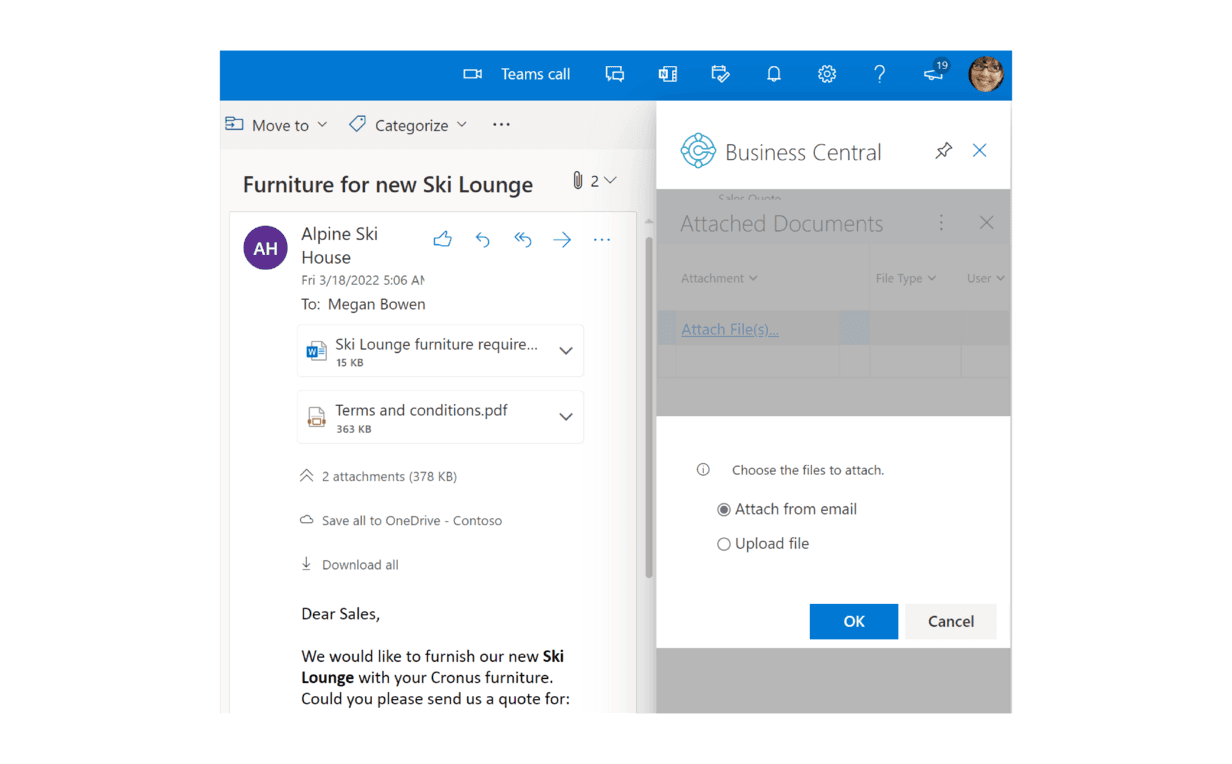Click OK to confirm attachment choice
The width and height of the screenshot is (1232, 764).
(x=853, y=621)
